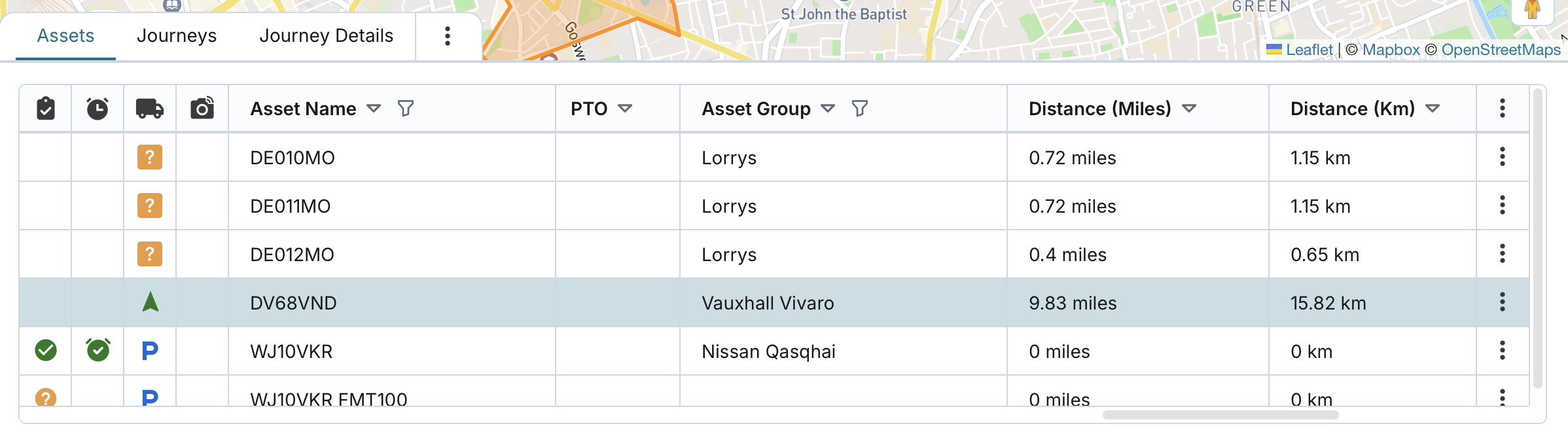The image size is (1568, 445).
Task: Expand Distance (Miles) column dropdown arrow
Action: pyautogui.click(x=1189, y=109)
